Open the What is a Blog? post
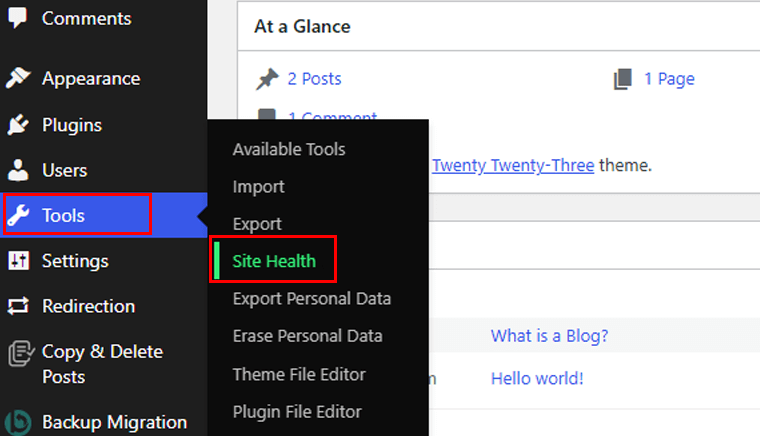Viewport: 760px width, 436px height. click(549, 336)
